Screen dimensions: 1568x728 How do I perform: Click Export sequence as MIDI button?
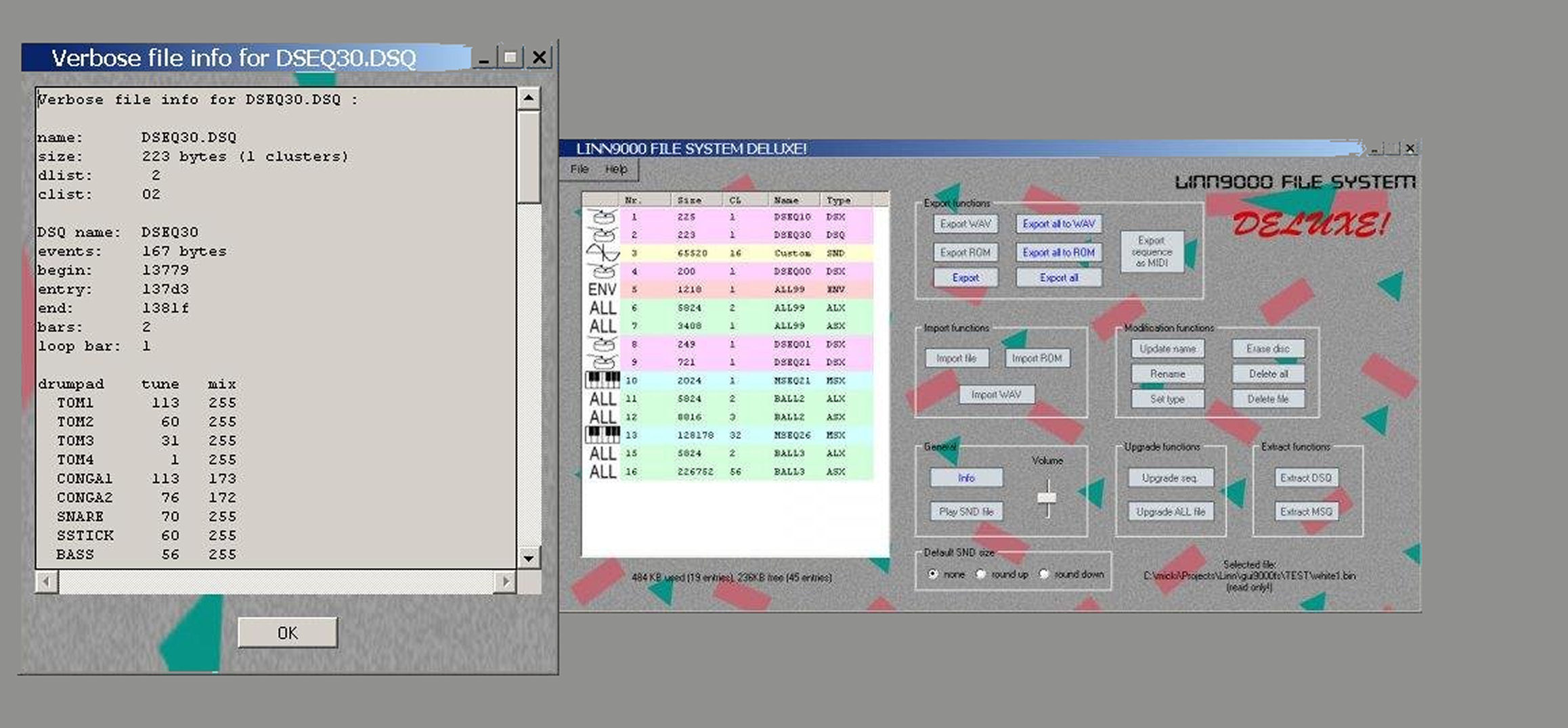pos(1151,252)
